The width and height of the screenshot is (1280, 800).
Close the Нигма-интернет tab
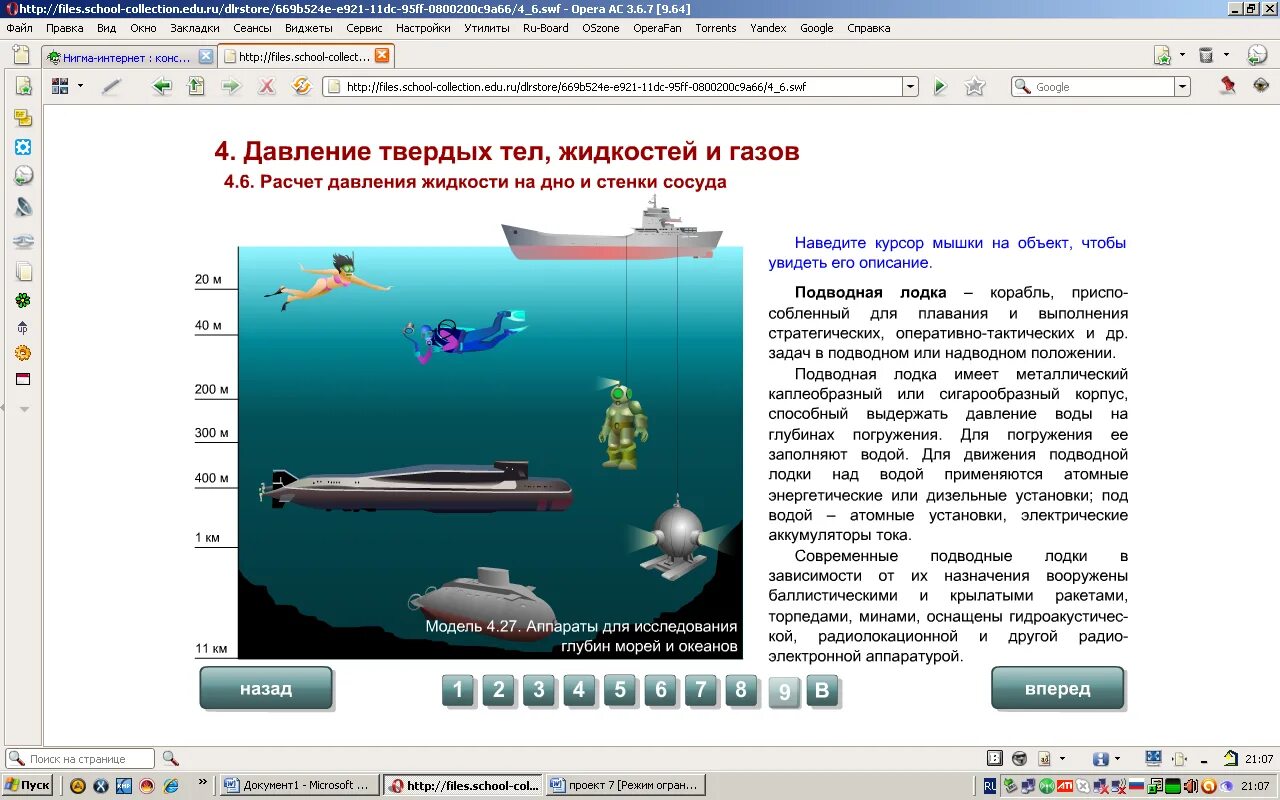tap(205, 56)
